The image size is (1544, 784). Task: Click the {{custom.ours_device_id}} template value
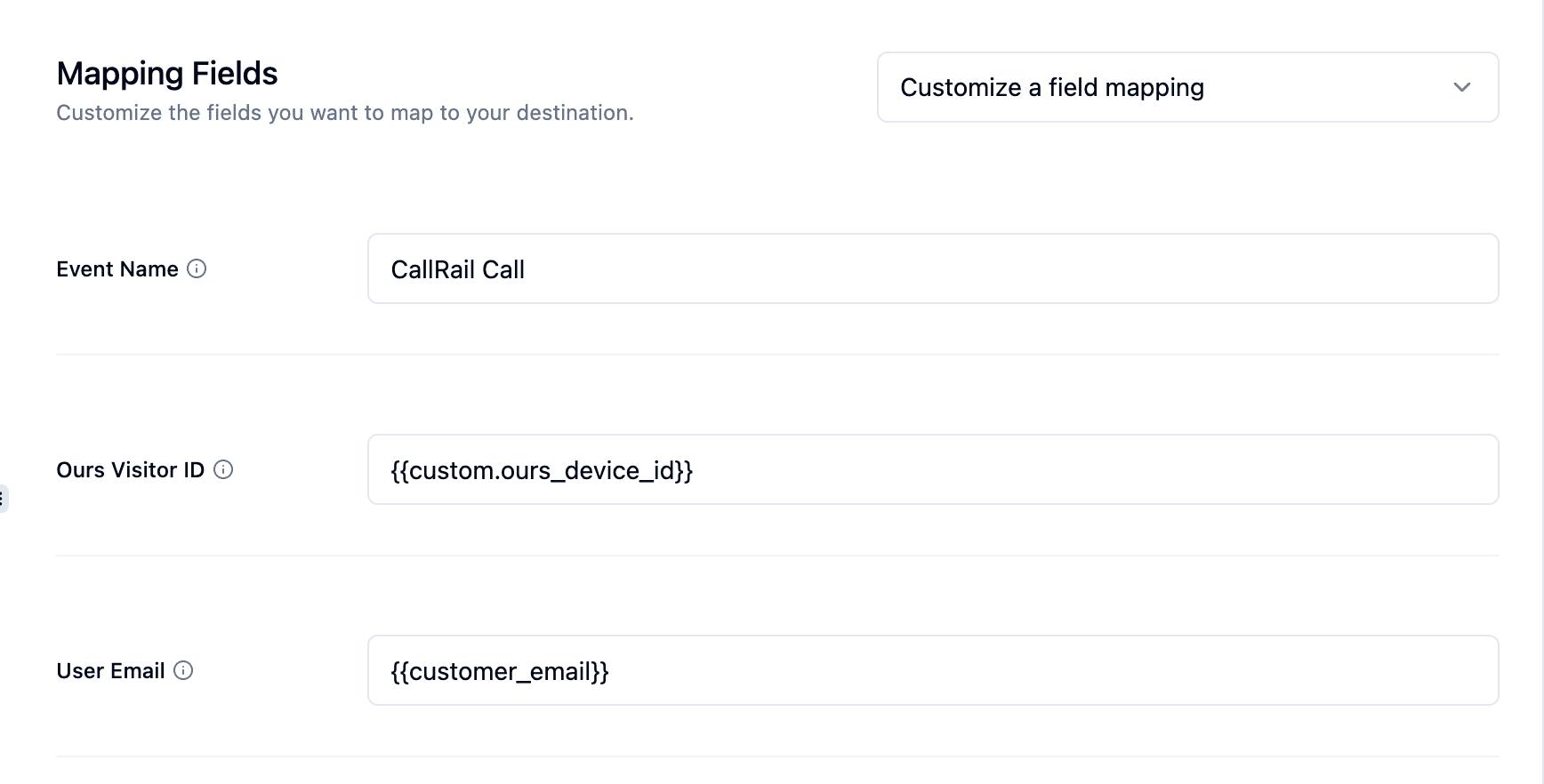541,470
